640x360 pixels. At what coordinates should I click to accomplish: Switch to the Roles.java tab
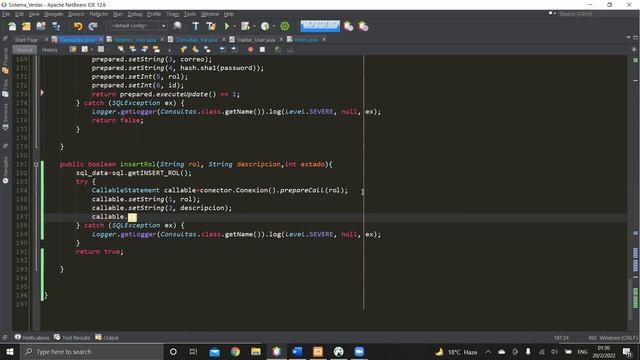click(x=306, y=40)
